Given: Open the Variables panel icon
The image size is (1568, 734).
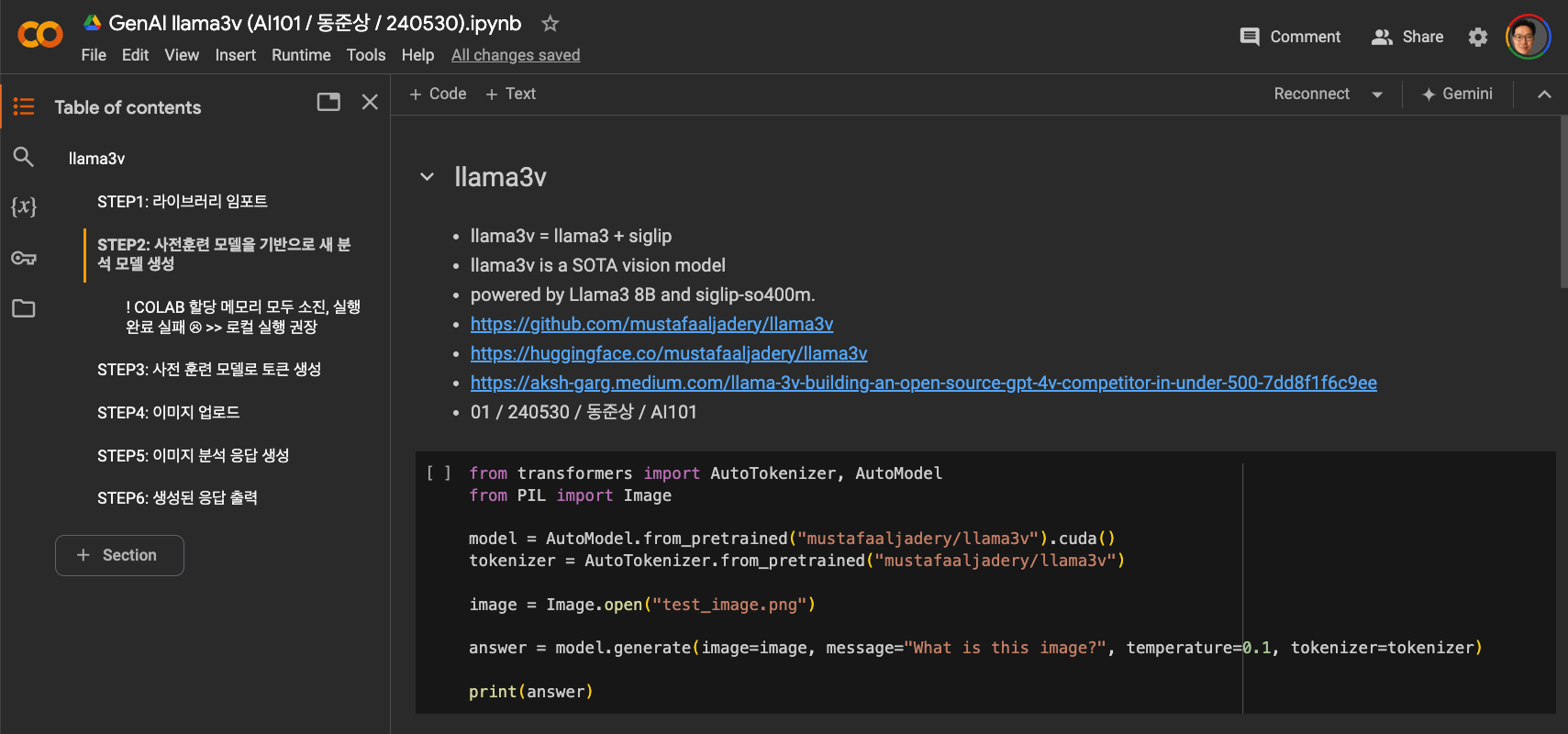Looking at the screenshot, I should (24, 206).
